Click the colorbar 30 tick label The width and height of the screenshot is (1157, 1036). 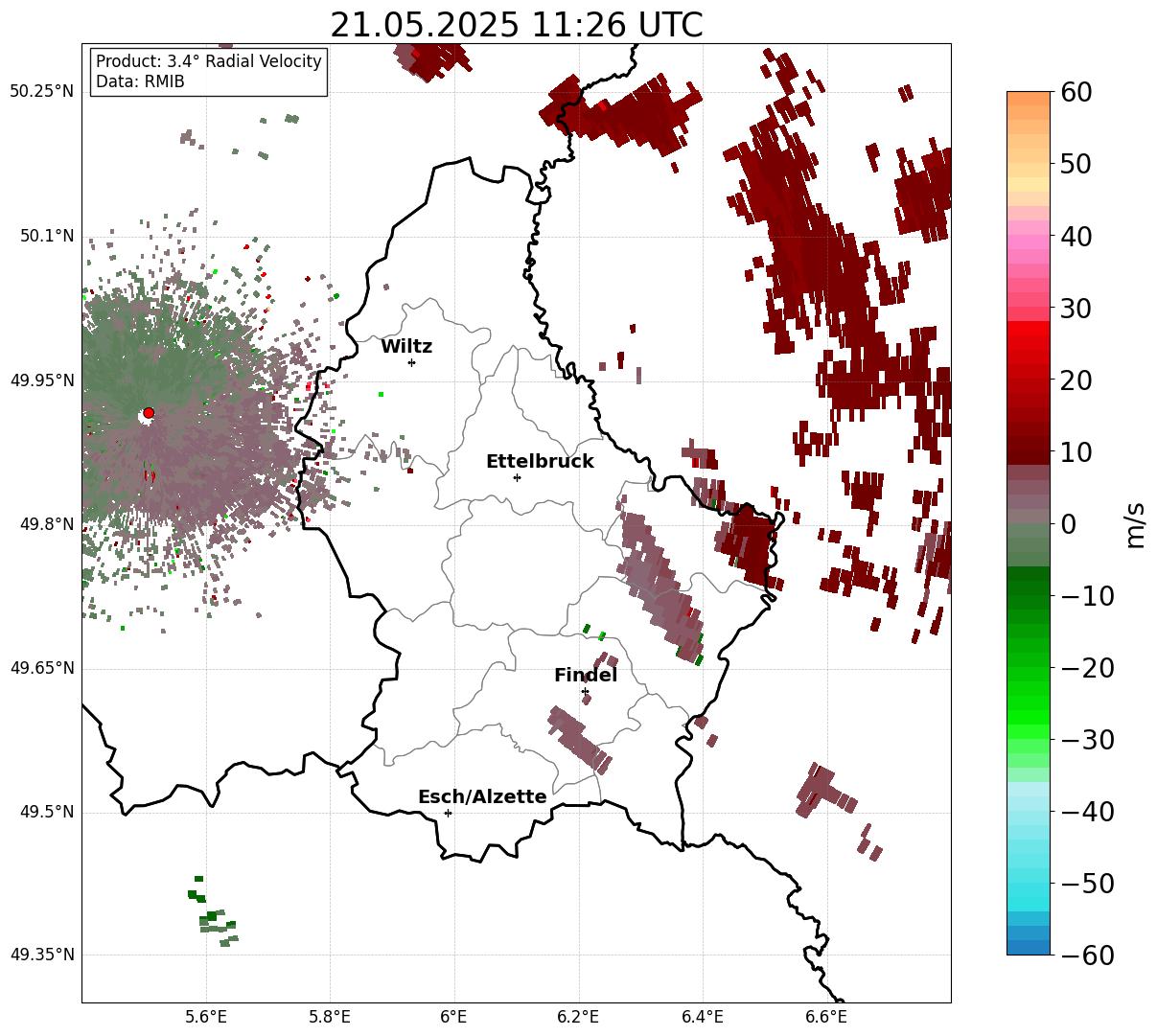(x=1076, y=309)
